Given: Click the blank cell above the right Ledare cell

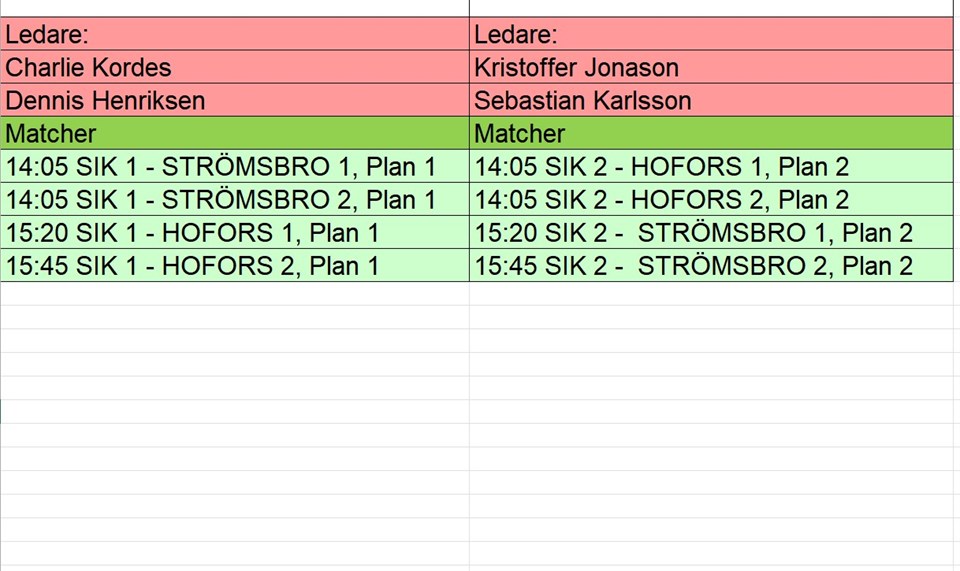Looking at the screenshot, I should point(711,8).
